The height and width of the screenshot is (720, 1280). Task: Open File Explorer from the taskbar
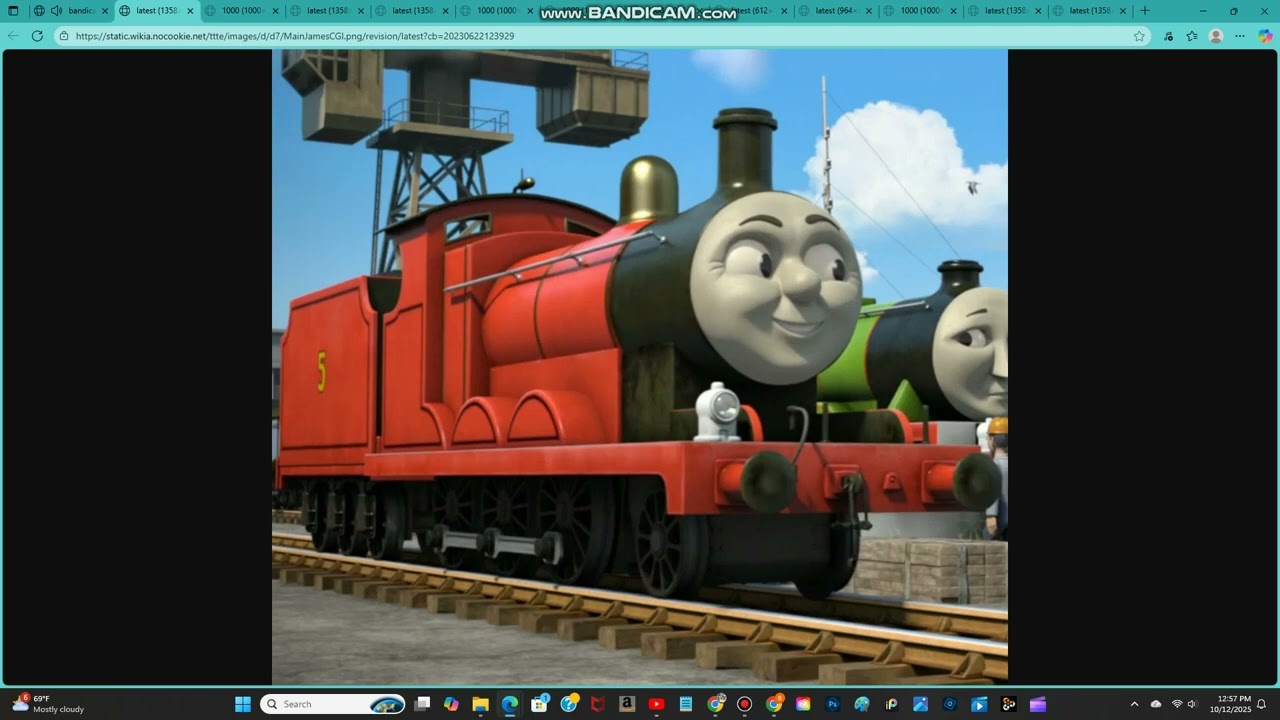(x=480, y=704)
